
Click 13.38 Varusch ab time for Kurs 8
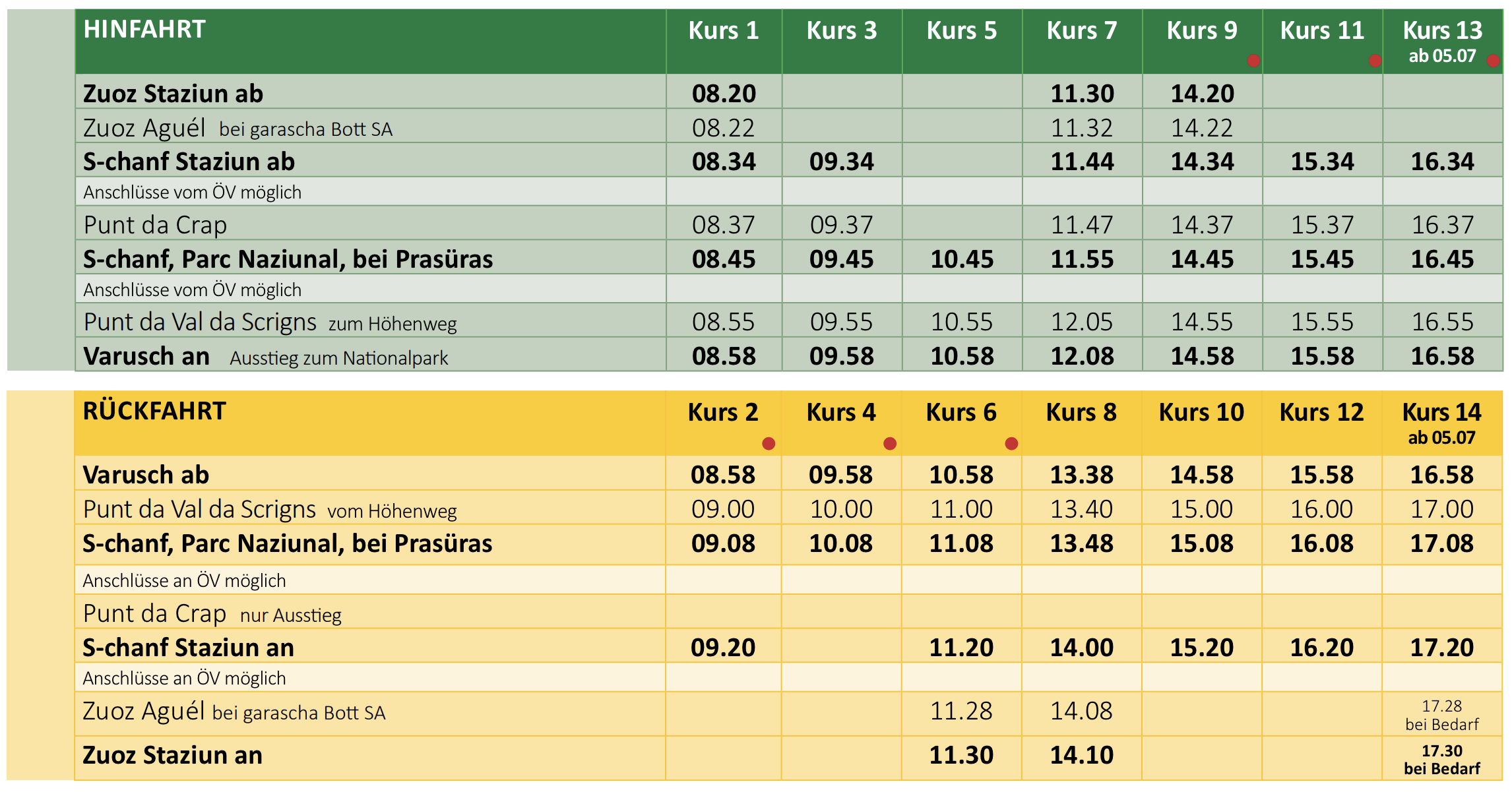coord(1082,475)
